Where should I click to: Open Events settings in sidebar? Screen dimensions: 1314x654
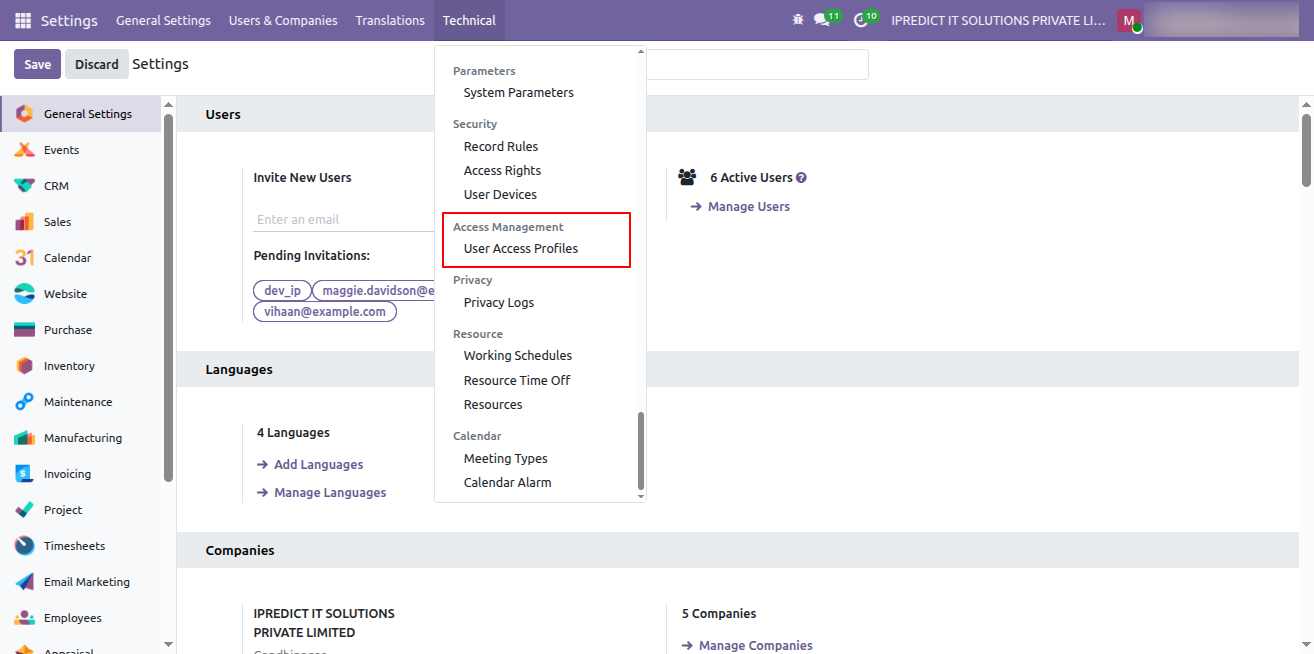pyautogui.click(x=80, y=150)
